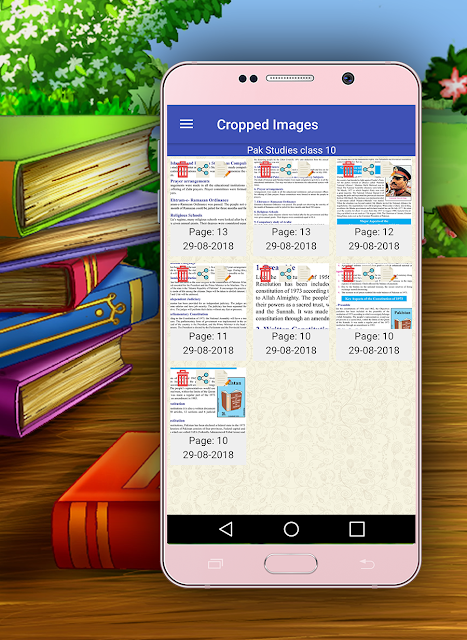Open the Page 10 'Key Aspects' banner thumbnail
Screen dimensions: 467x640
coord(374,296)
